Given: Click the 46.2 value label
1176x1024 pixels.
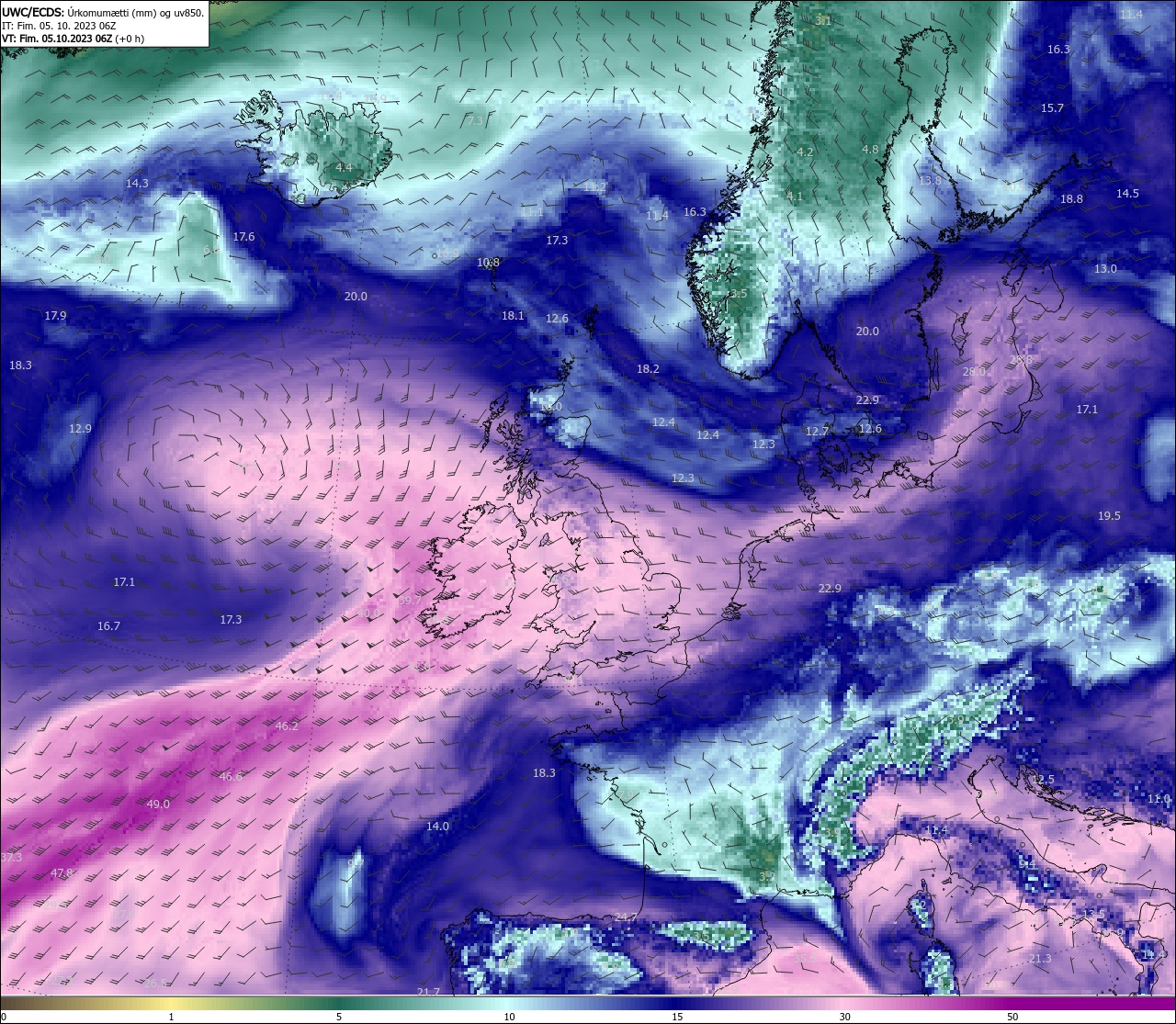Looking at the screenshot, I should [287, 726].
